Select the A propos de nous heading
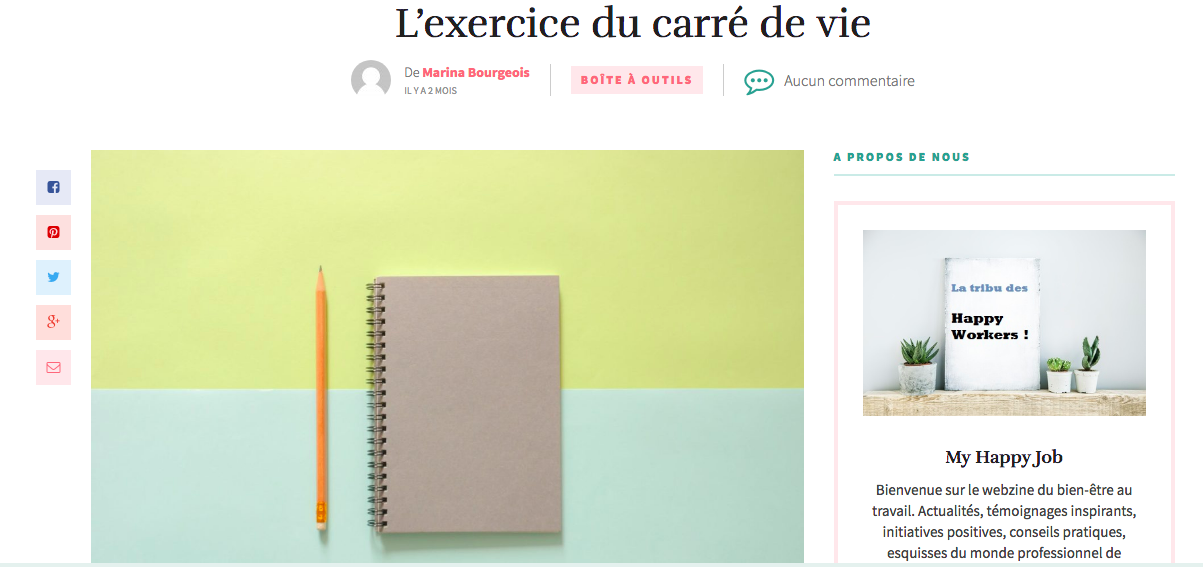The height and width of the screenshot is (567, 1203). click(902, 157)
